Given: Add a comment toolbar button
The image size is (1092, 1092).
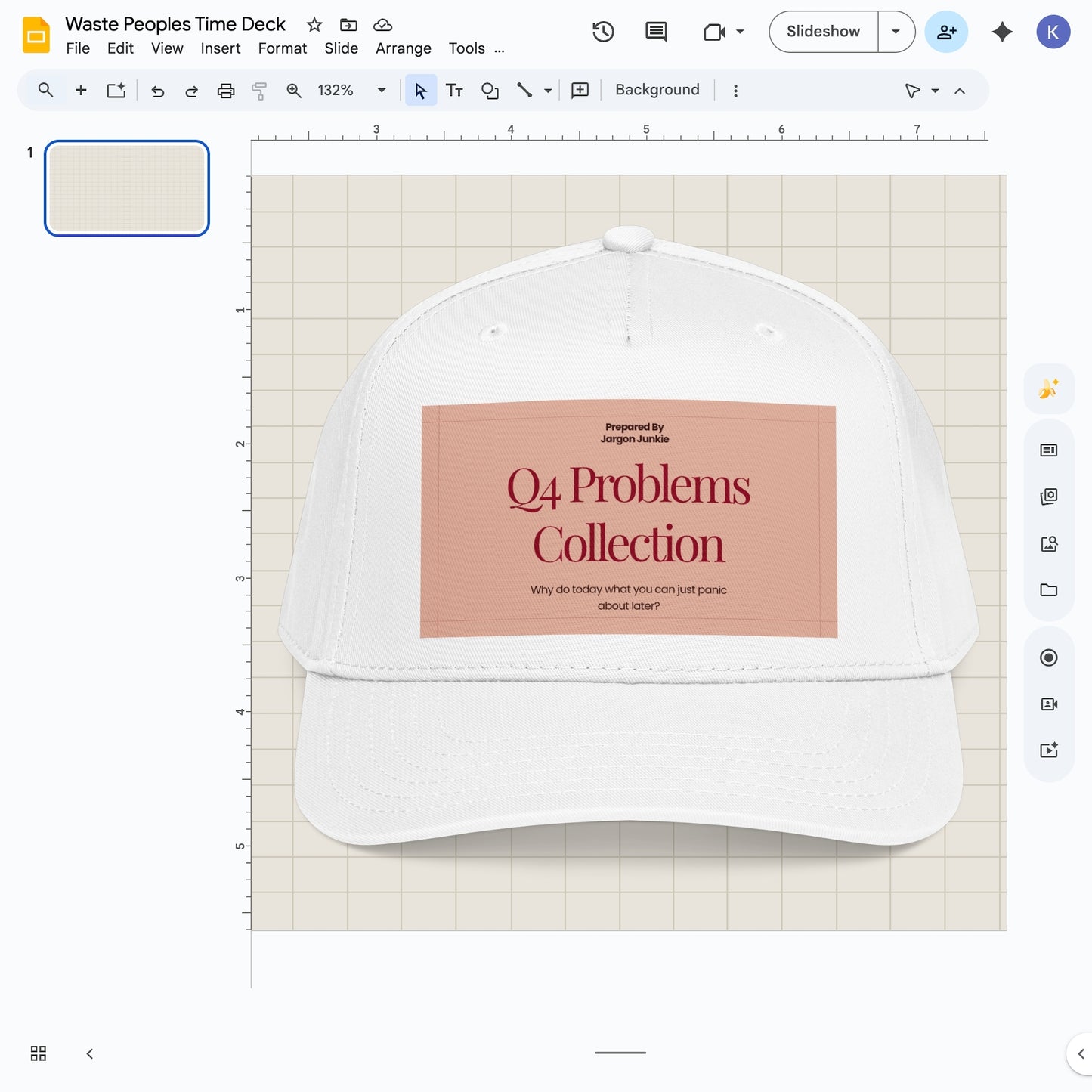Looking at the screenshot, I should tap(580, 91).
